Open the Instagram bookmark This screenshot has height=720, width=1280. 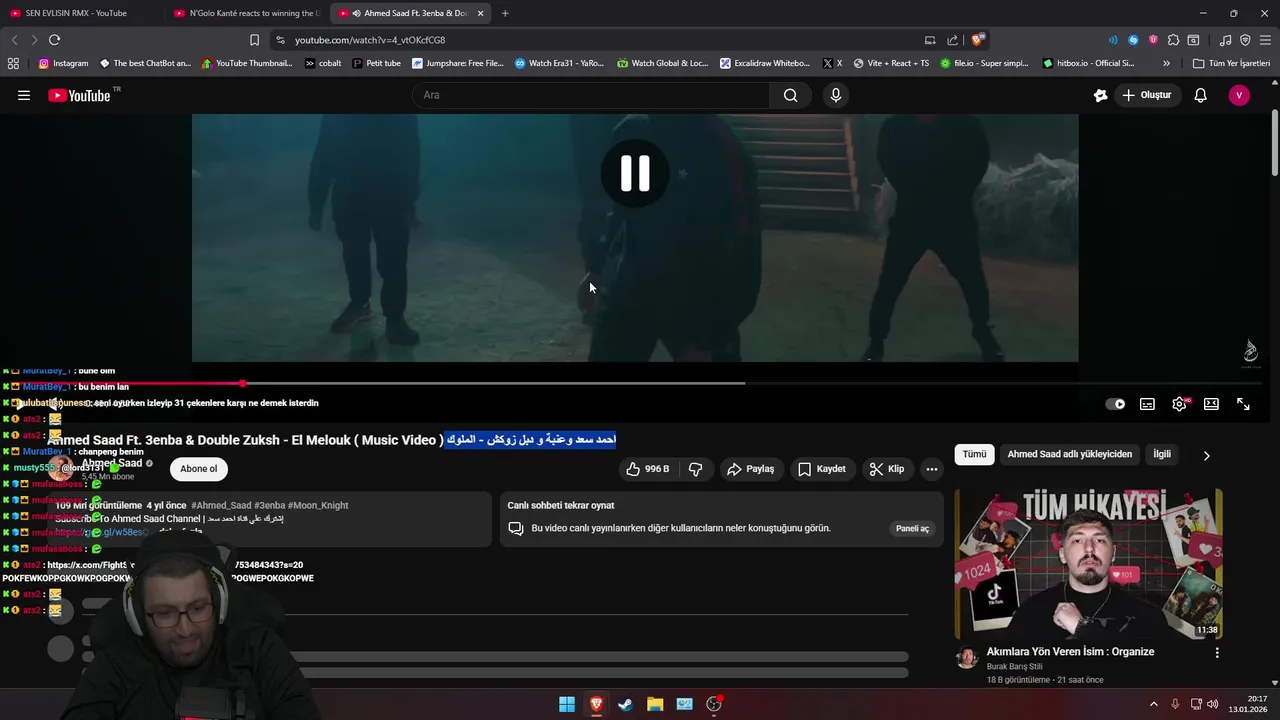(x=63, y=63)
